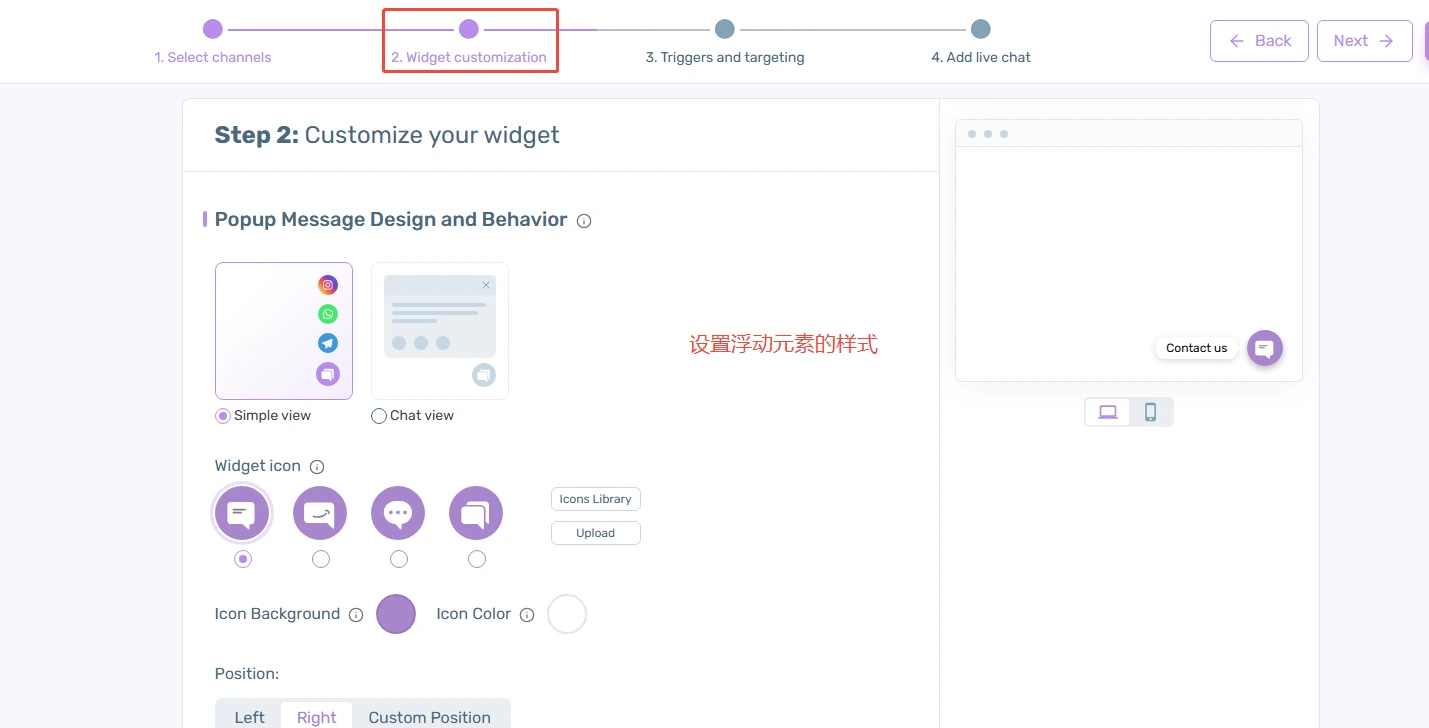Switch preview to mobile view
This screenshot has width=1429, height=728.
[x=1151, y=411]
